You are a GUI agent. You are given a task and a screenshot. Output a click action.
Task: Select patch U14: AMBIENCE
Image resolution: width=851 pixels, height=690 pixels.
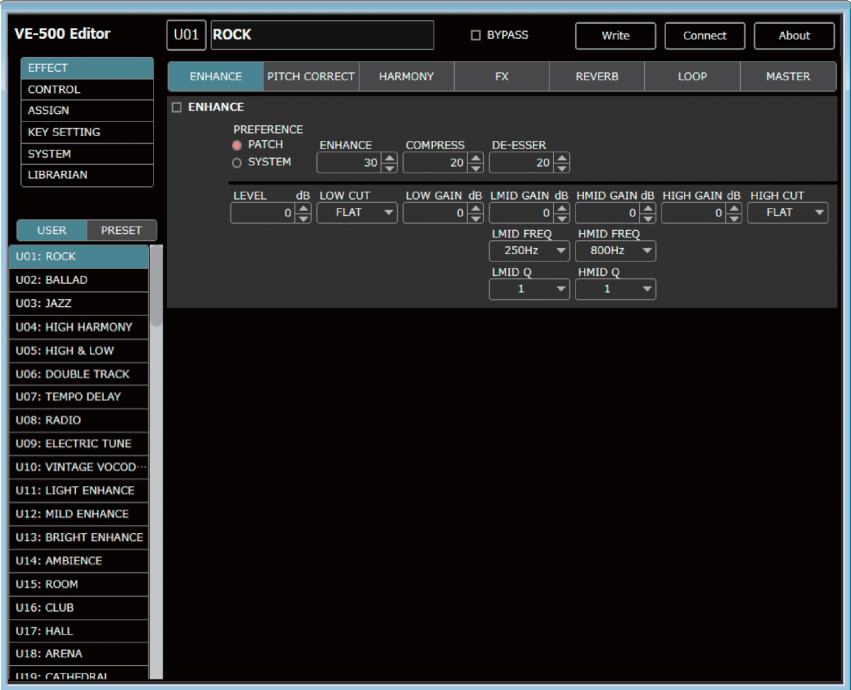[79, 561]
